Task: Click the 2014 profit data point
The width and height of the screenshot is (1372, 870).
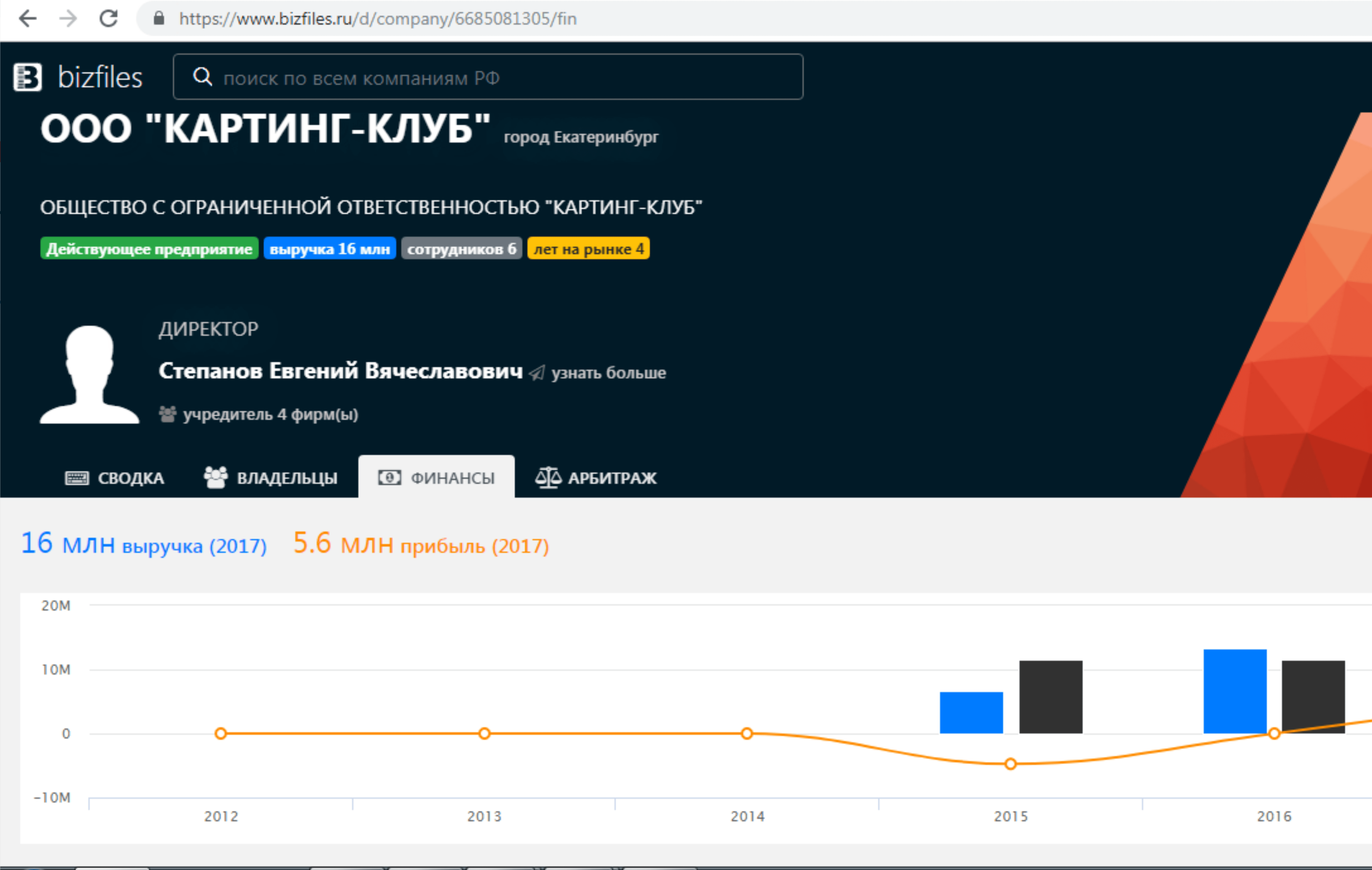Action: [747, 733]
